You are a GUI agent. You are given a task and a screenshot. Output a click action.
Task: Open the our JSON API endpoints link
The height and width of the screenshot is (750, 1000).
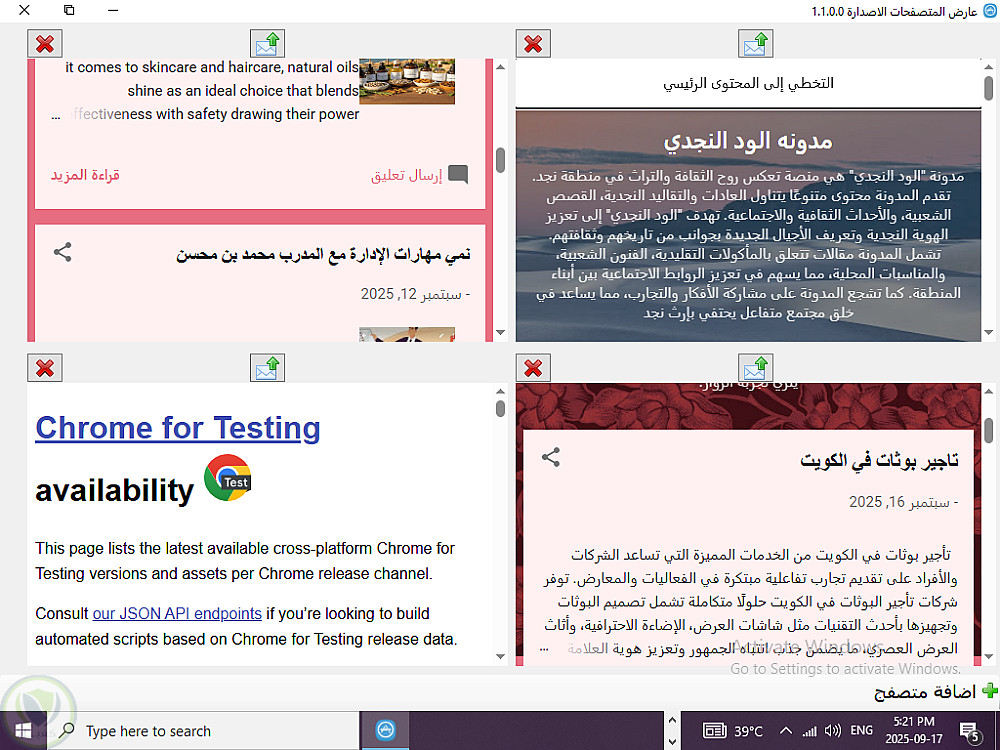point(177,614)
